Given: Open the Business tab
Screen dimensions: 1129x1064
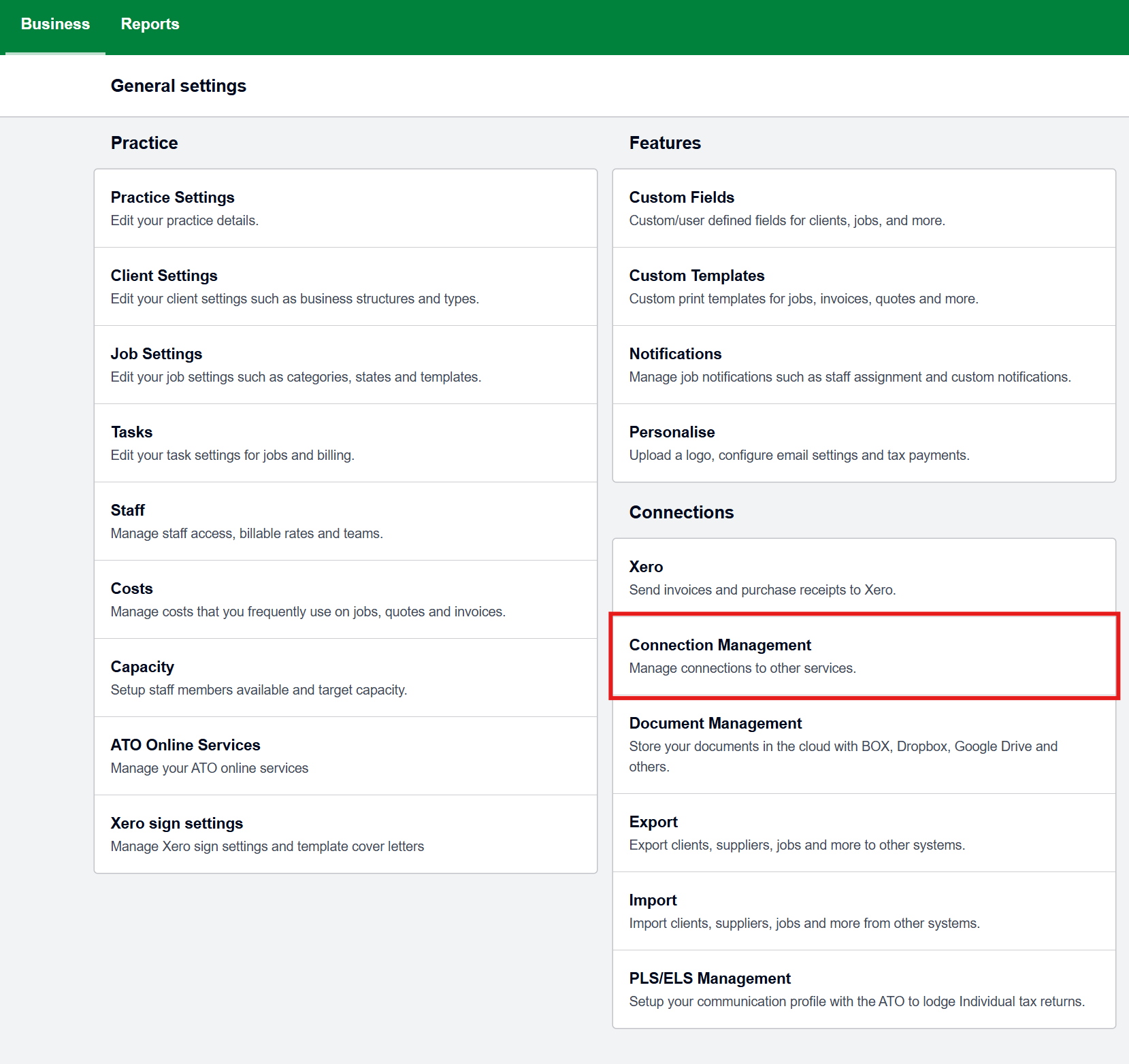Looking at the screenshot, I should (55, 24).
